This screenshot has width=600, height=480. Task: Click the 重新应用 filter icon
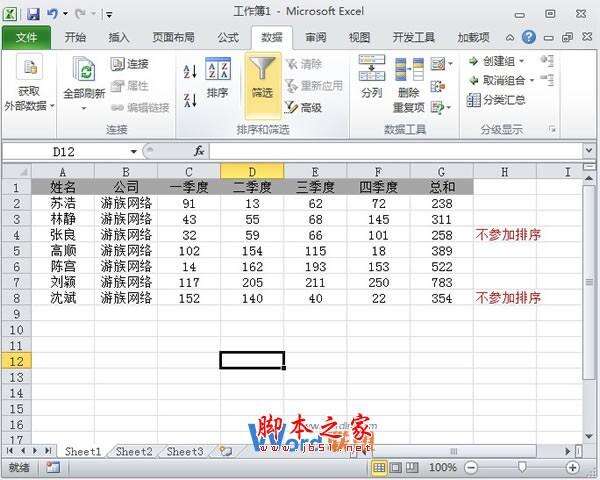[x=292, y=85]
